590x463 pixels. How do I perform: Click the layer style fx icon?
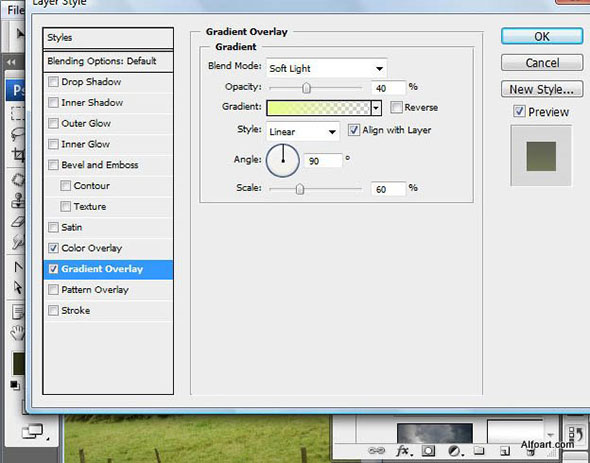402,450
